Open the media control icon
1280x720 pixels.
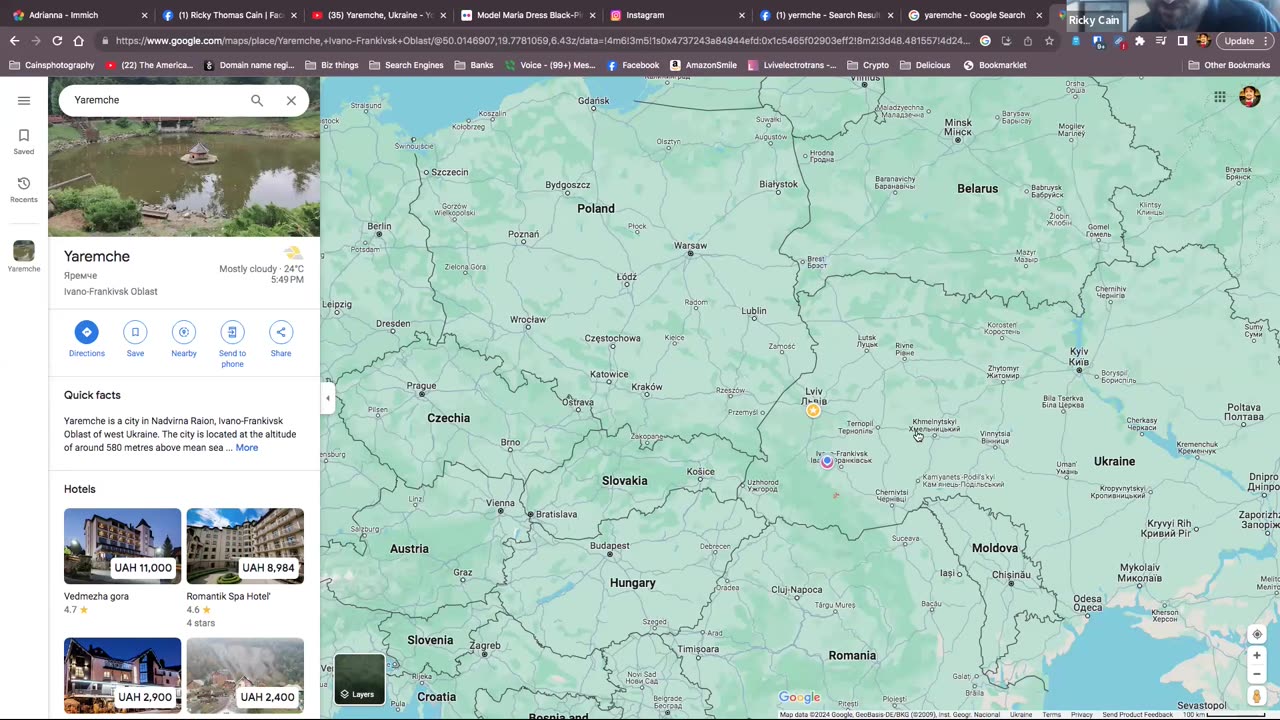pos(1161,41)
